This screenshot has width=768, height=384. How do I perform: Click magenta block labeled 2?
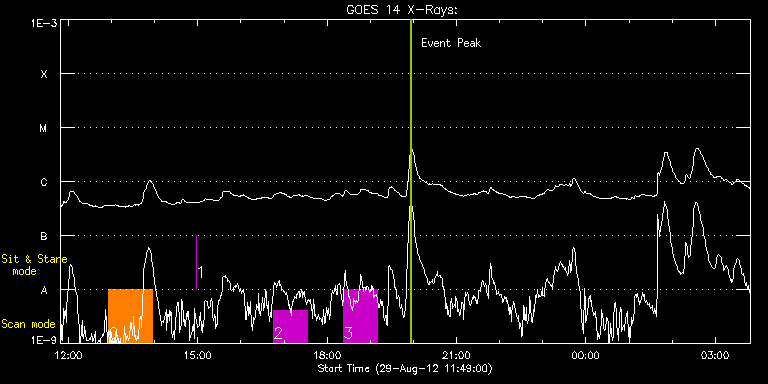[x=290, y=326]
